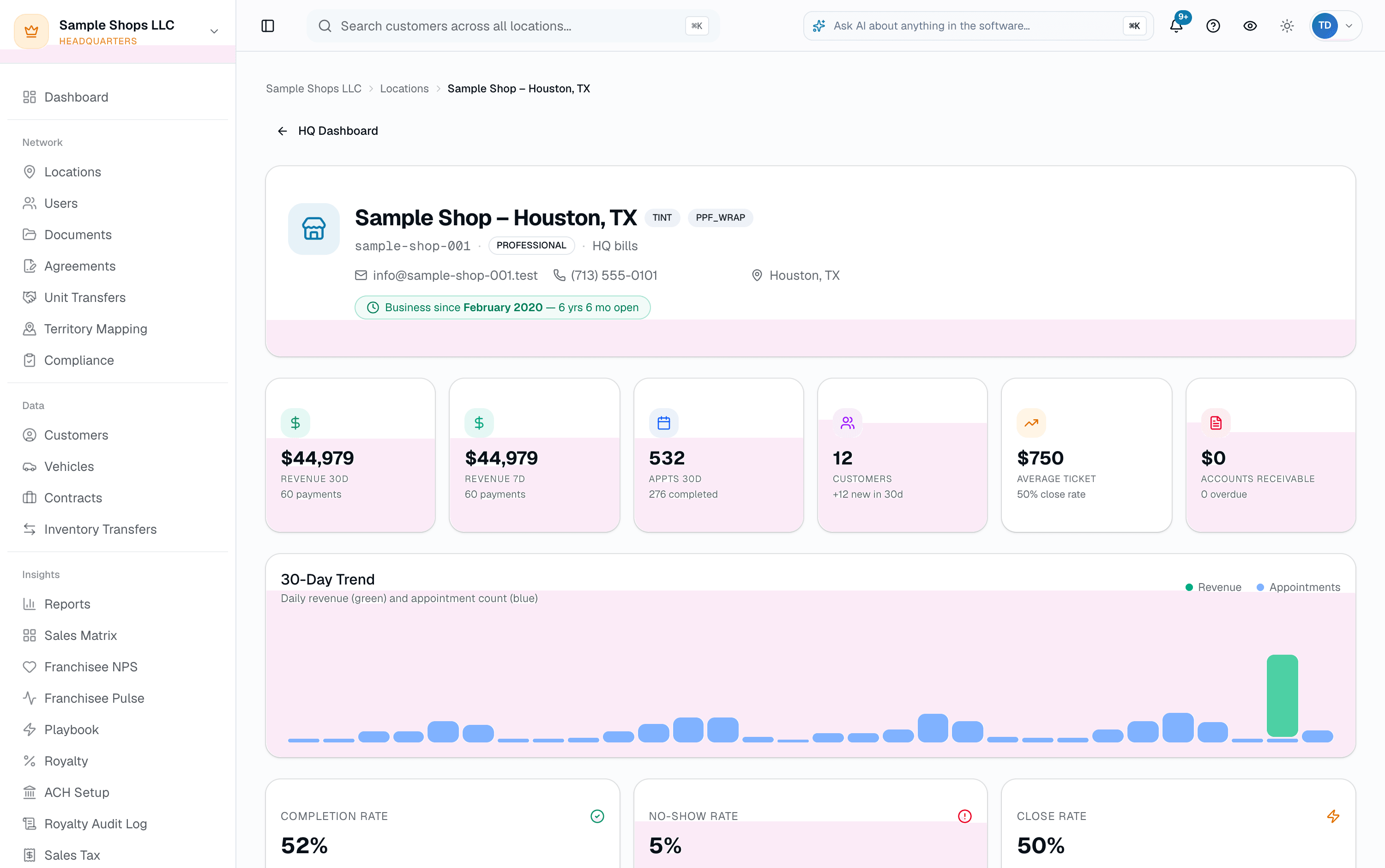Open the help question mark icon
The width and height of the screenshot is (1385, 868).
(x=1213, y=26)
